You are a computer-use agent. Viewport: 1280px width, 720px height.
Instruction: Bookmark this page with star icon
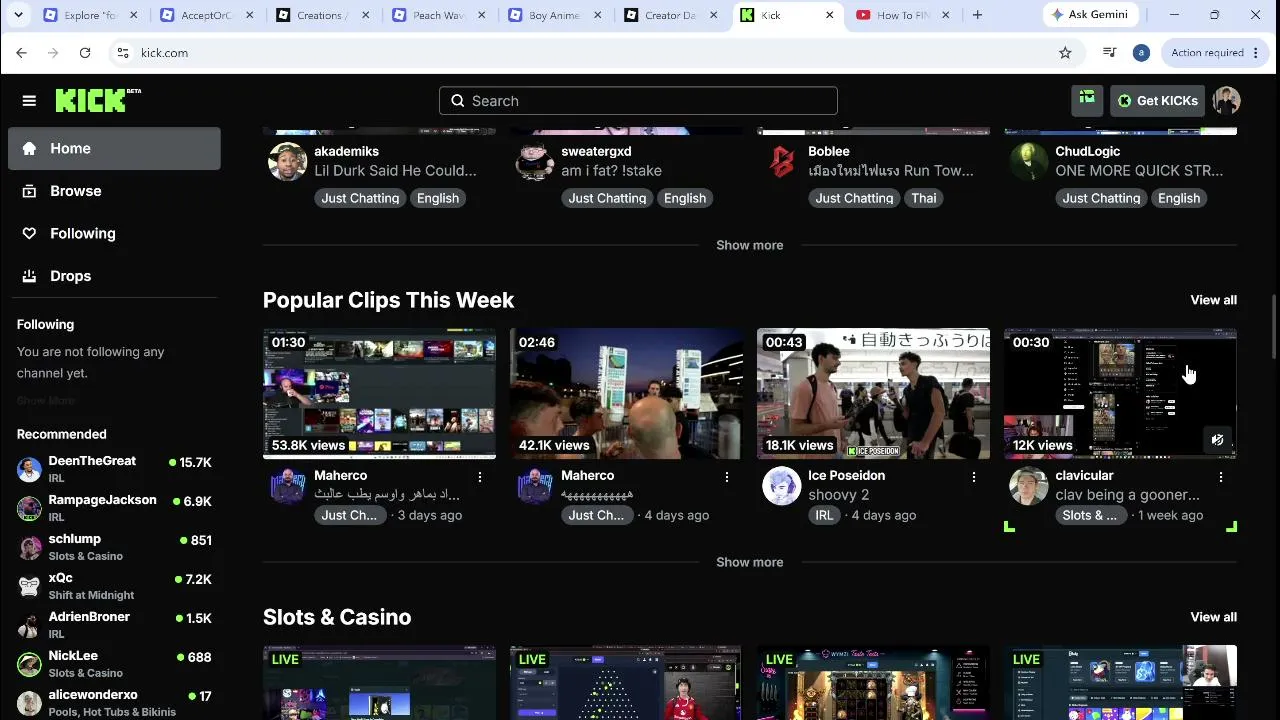(x=1065, y=53)
